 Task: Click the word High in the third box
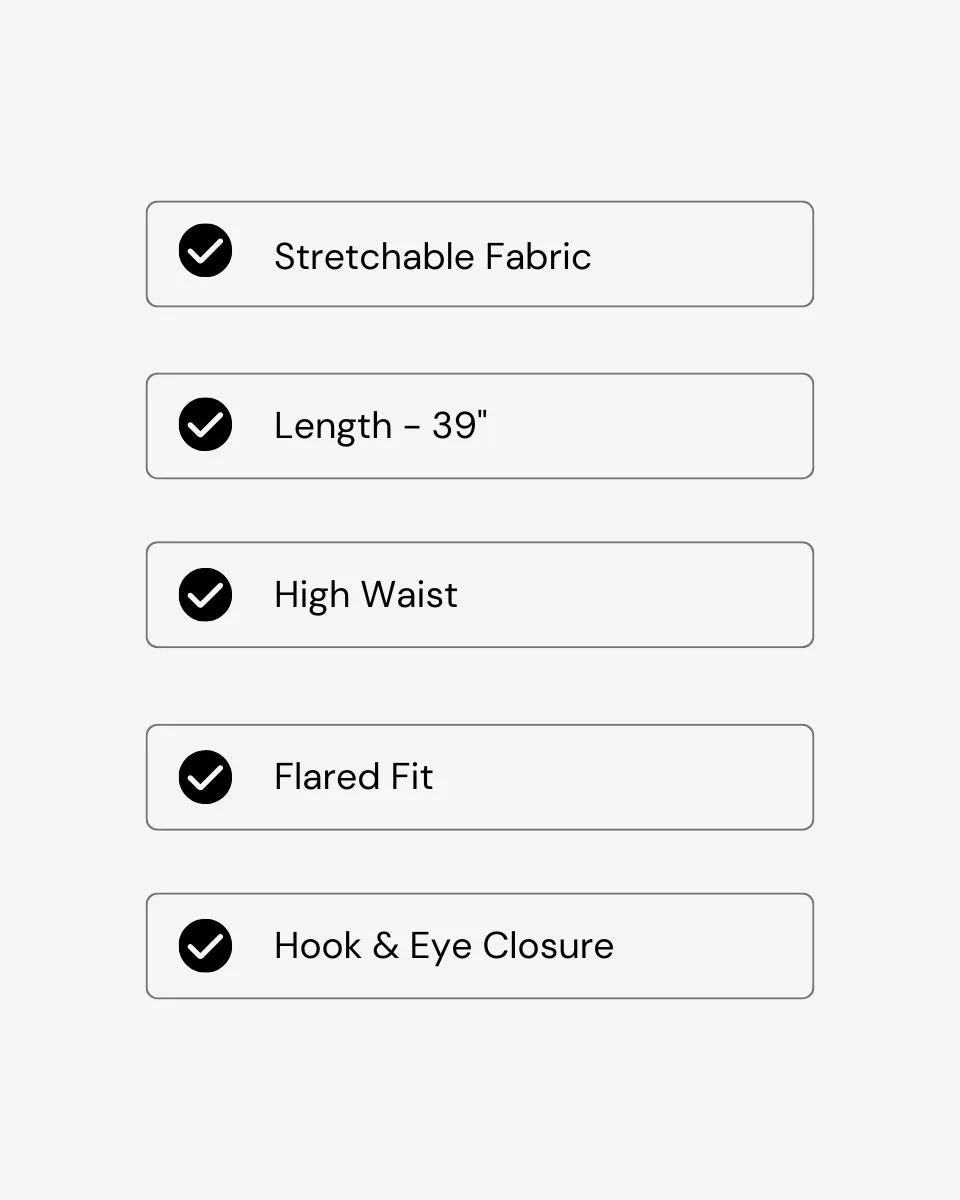(x=312, y=596)
